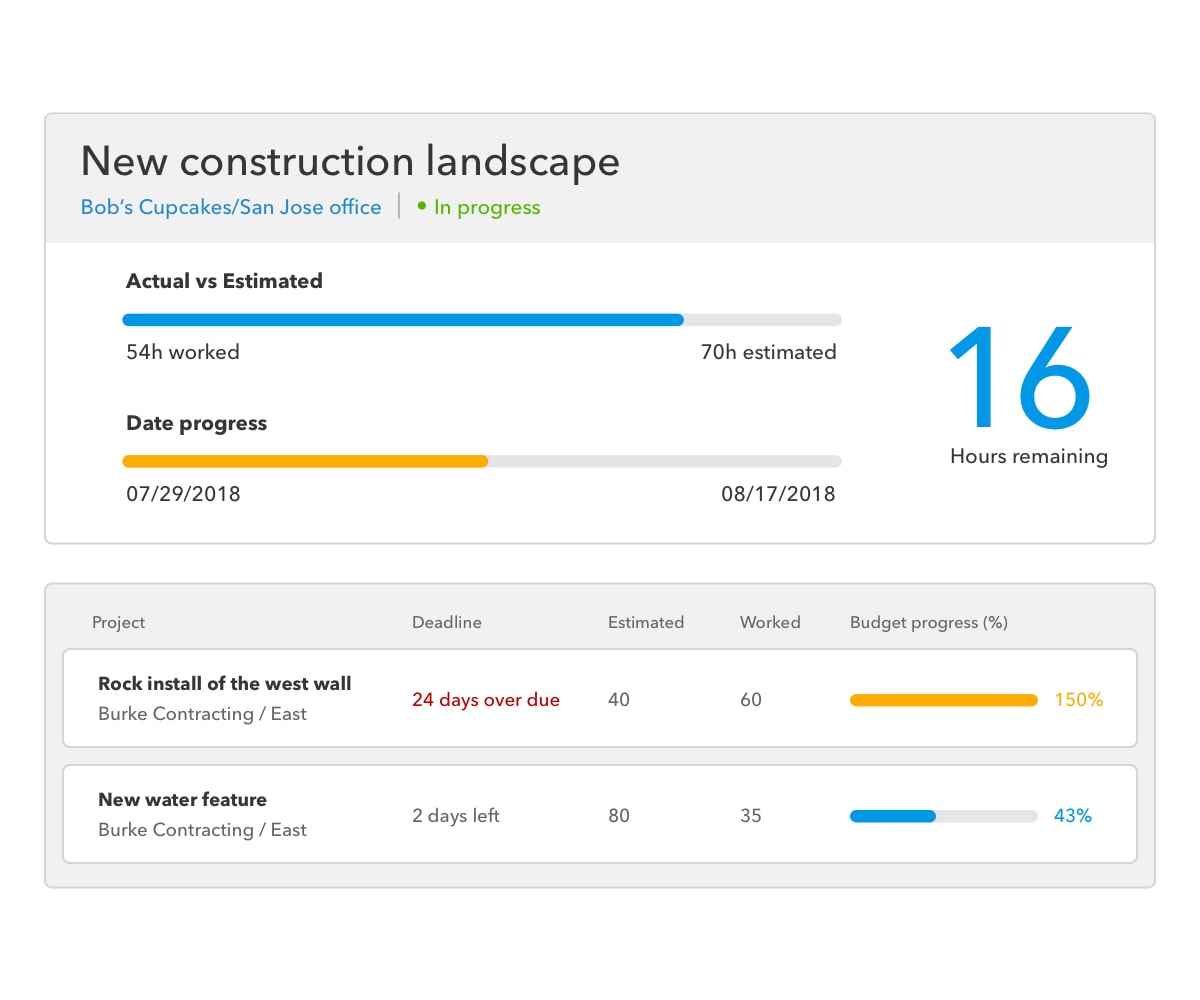
Task: Click the red 24 days over due deadline
Action: pos(486,700)
